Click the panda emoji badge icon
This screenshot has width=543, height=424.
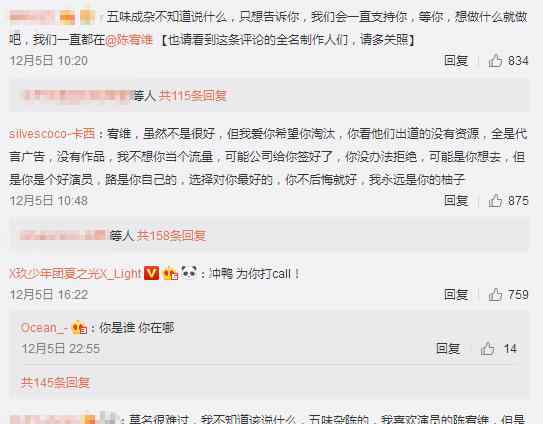(x=189, y=273)
